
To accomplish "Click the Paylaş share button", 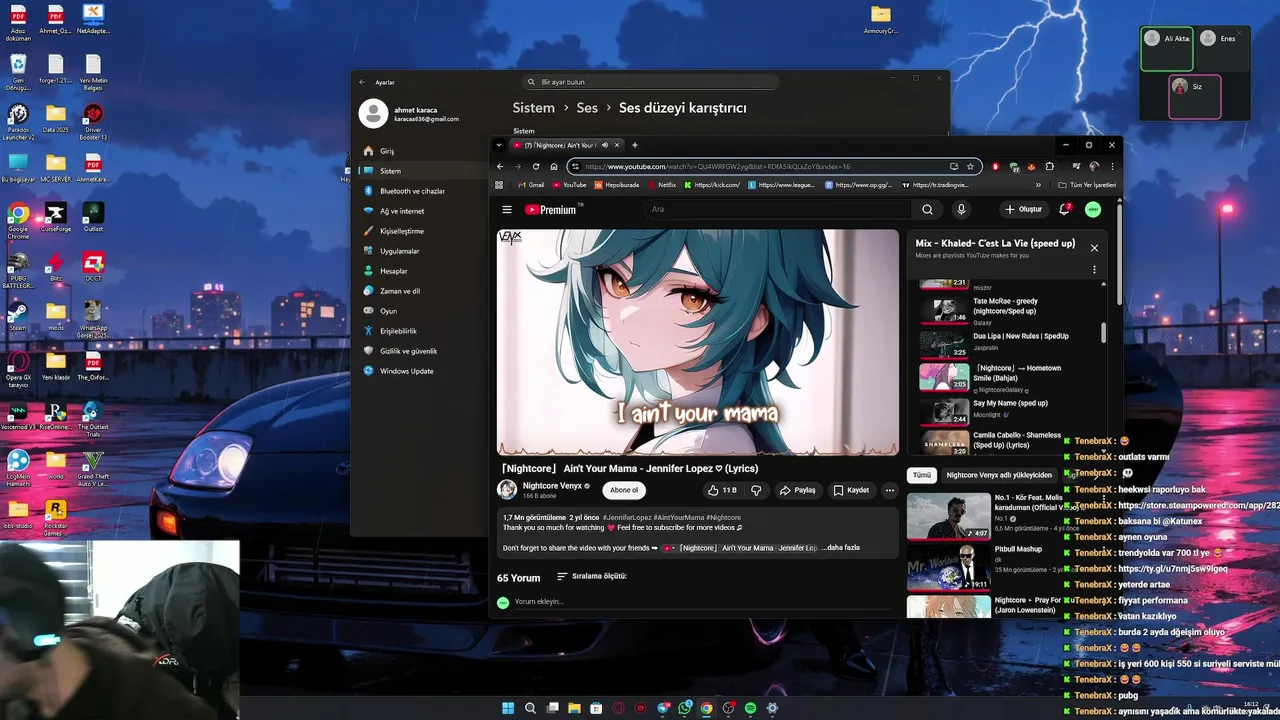I will [x=798, y=490].
